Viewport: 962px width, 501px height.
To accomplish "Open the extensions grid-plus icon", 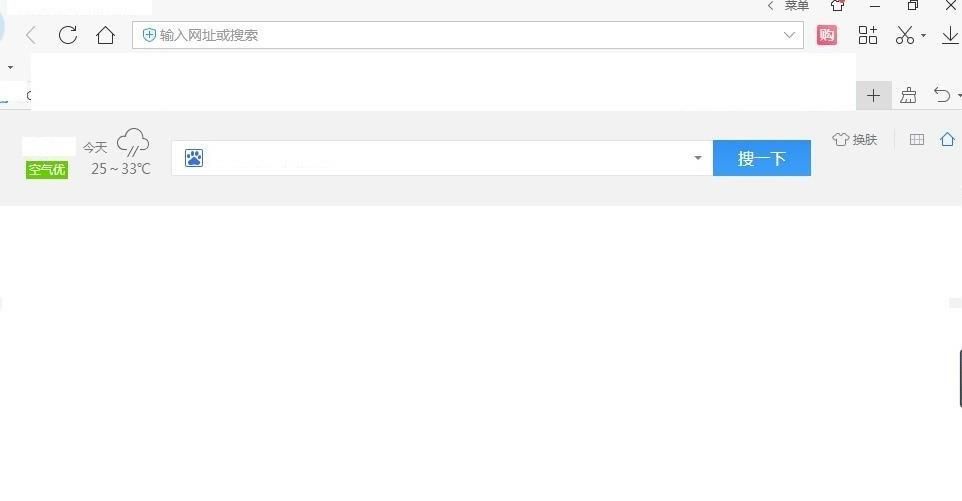I will point(868,35).
